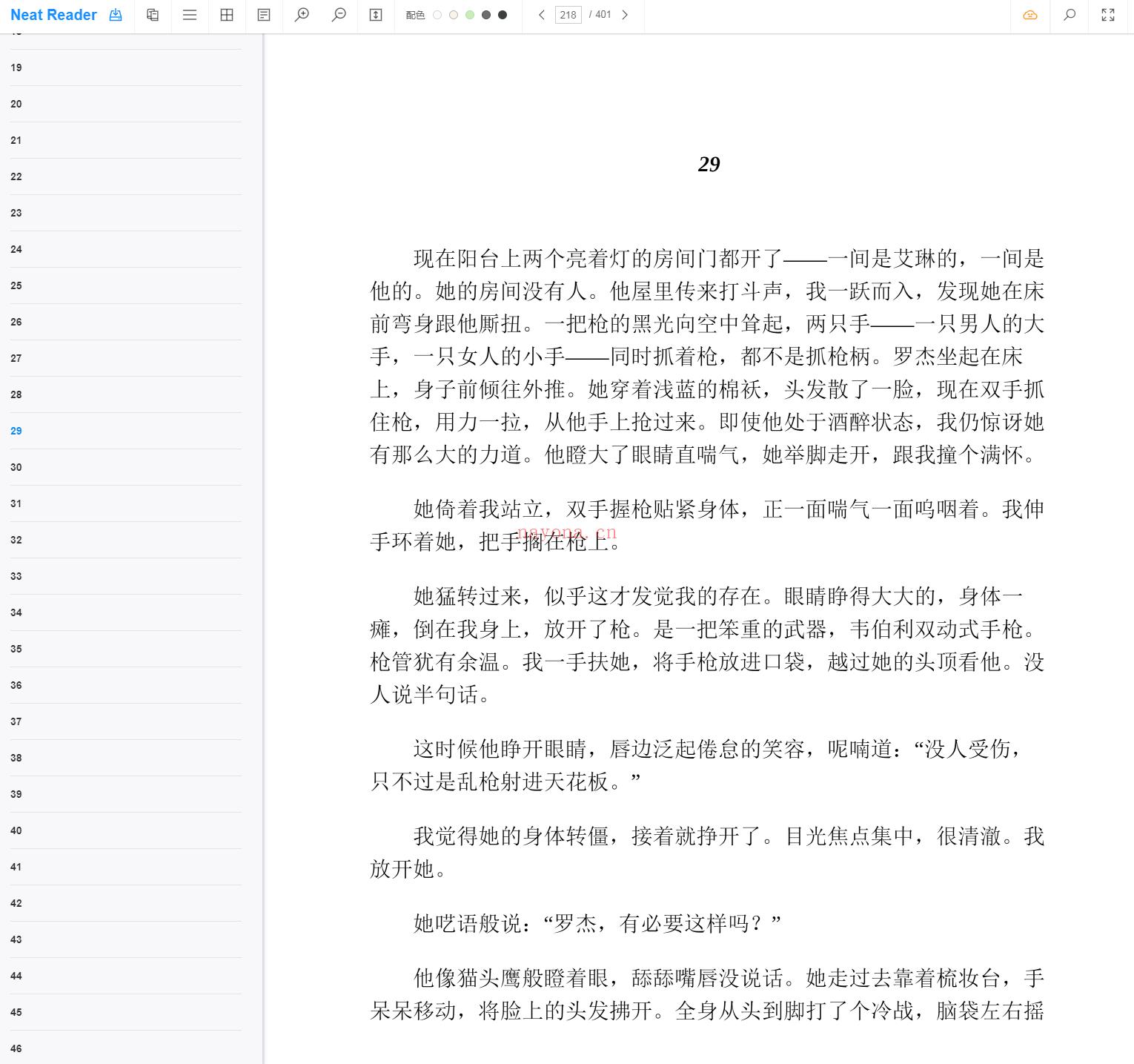Open chapter 40 in contents
This screenshot has width=1134, height=1064.
click(x=126, y=830)
